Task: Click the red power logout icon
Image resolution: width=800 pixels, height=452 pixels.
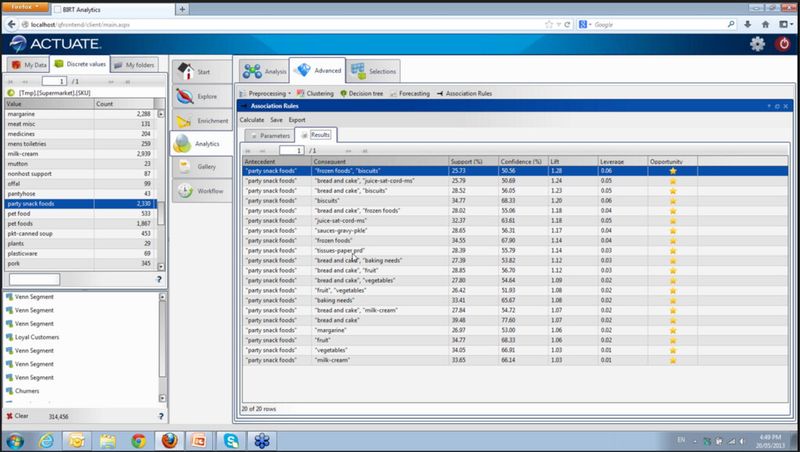Action: tap(783, 44)
